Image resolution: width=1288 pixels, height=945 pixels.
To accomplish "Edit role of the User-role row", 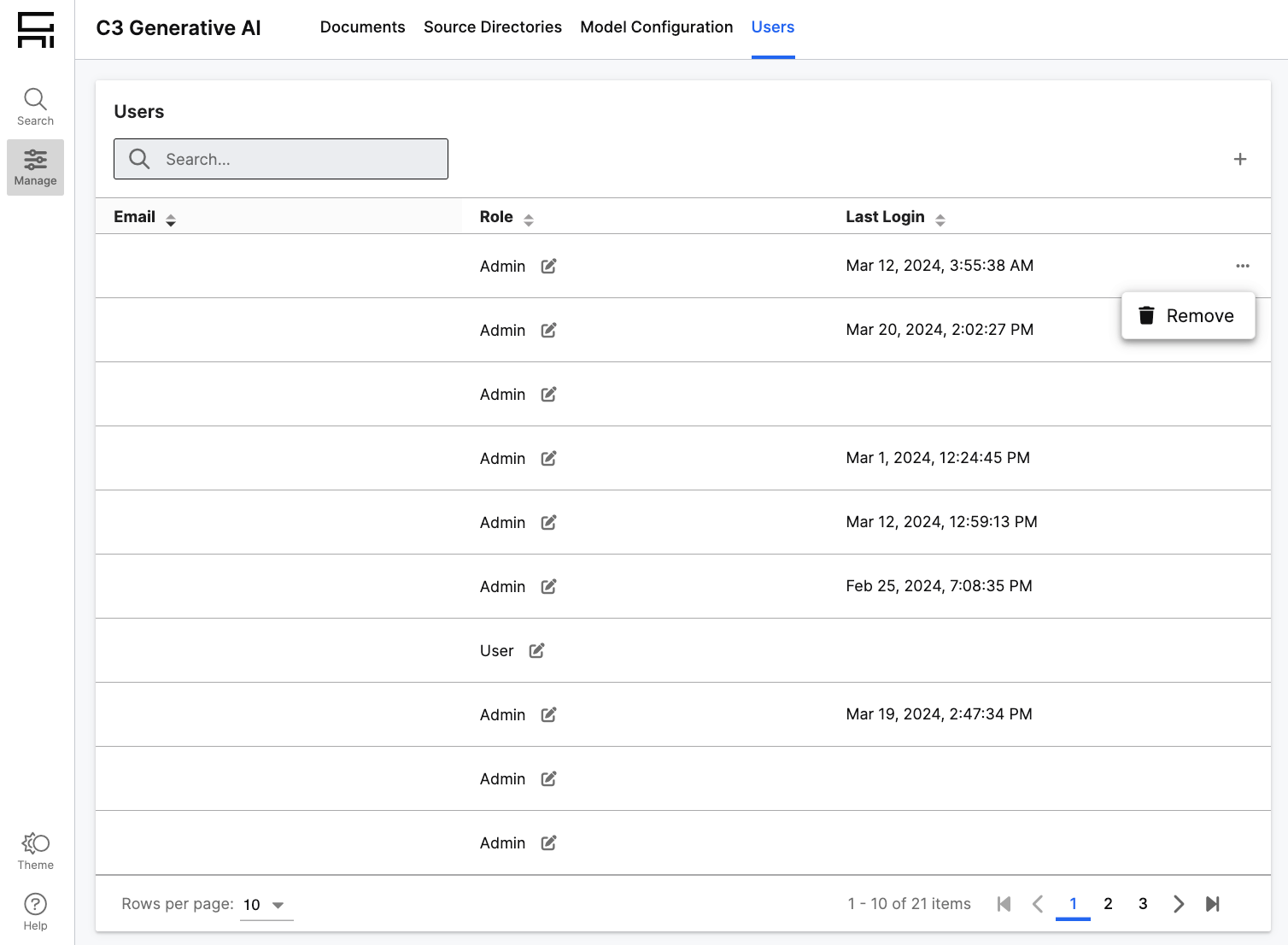I will coord(536,651).
